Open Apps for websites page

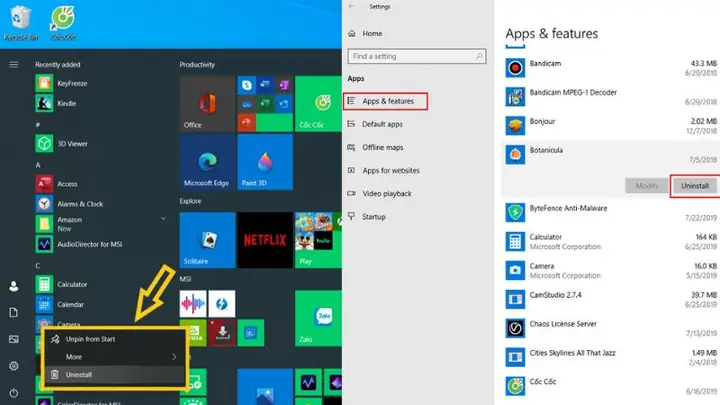391,170
